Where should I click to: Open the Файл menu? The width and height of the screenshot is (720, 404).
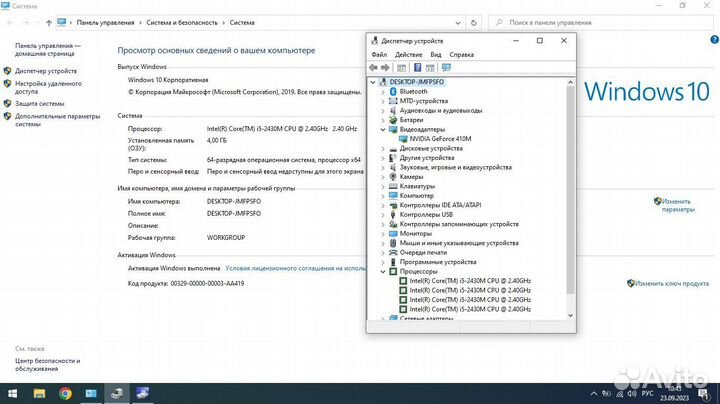(x=379, y=54)
